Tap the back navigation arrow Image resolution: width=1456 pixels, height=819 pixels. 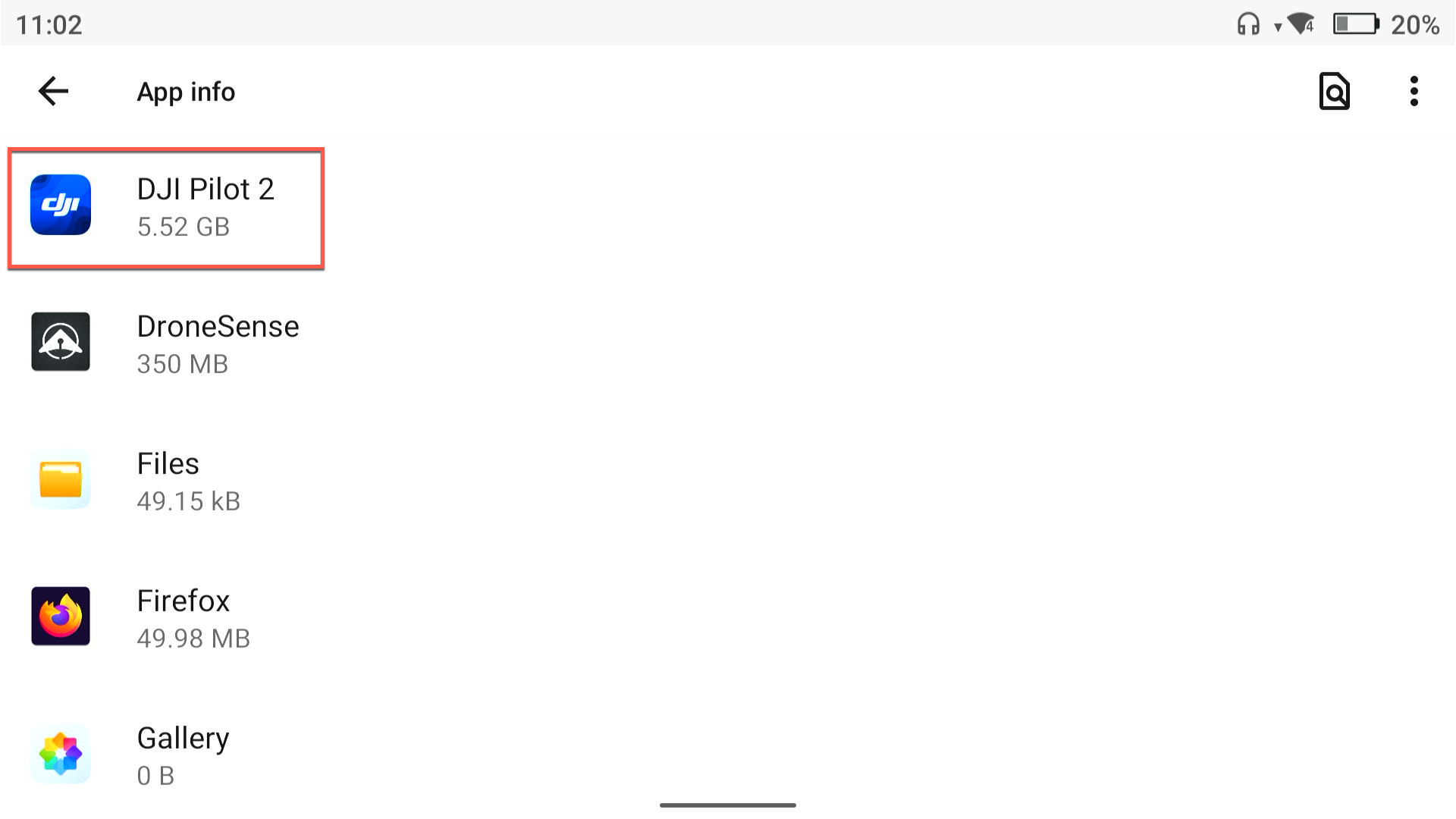pos(52,91)
